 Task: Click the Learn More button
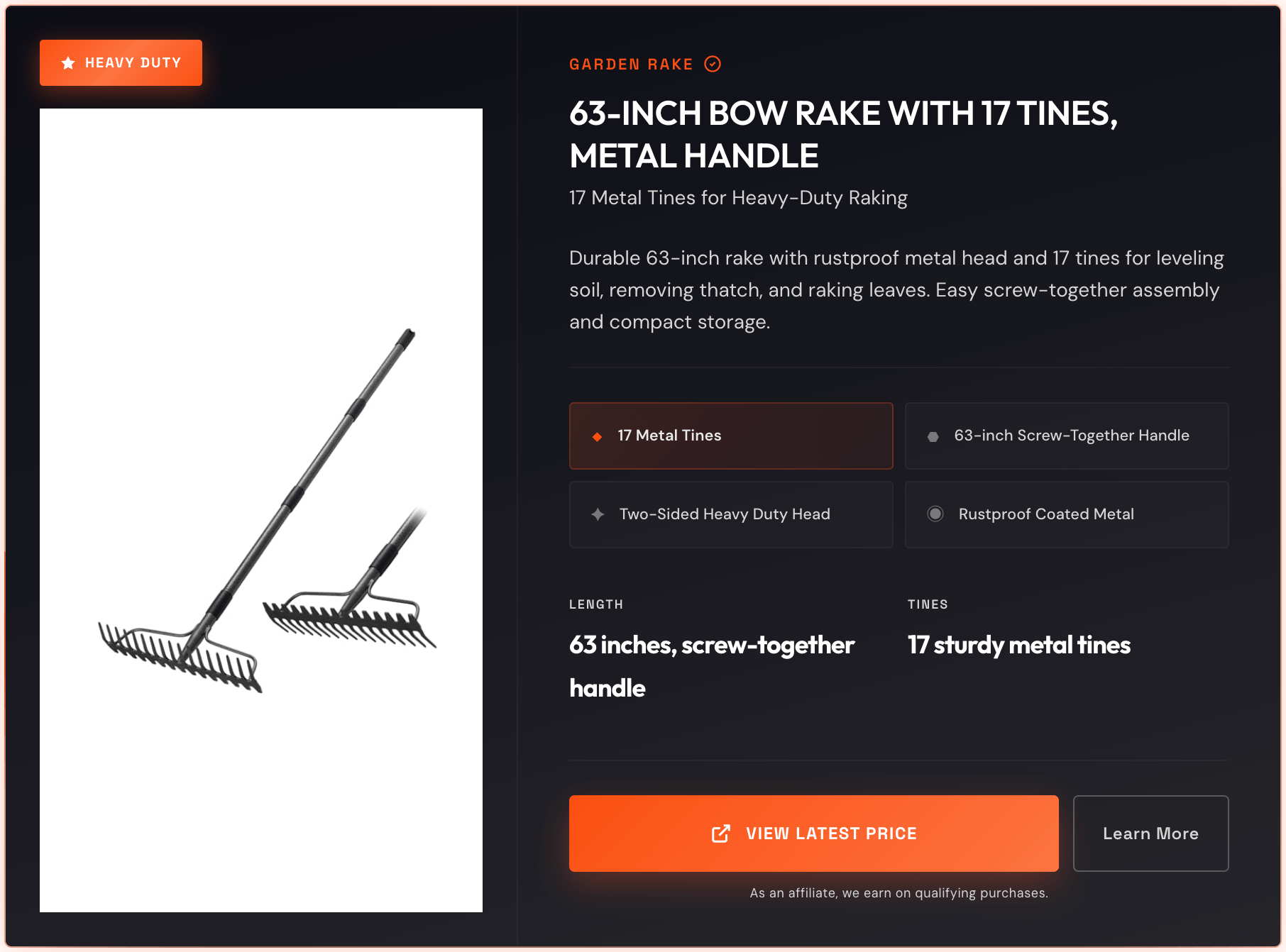(x=1150, y=834)
